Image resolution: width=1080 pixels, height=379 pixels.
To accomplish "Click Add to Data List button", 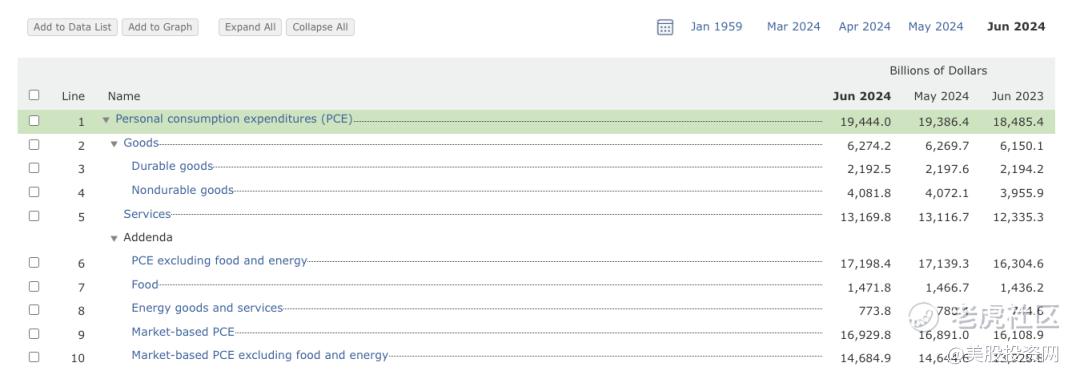I will (x=72, y=28).
